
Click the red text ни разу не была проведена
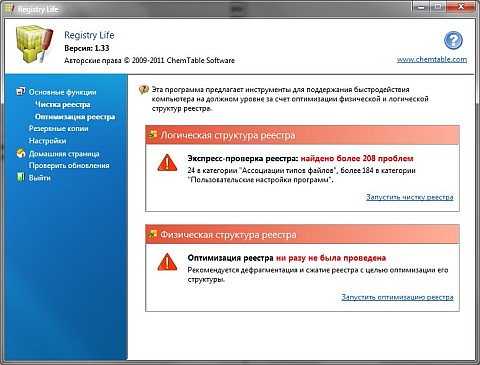coord(331,258)
